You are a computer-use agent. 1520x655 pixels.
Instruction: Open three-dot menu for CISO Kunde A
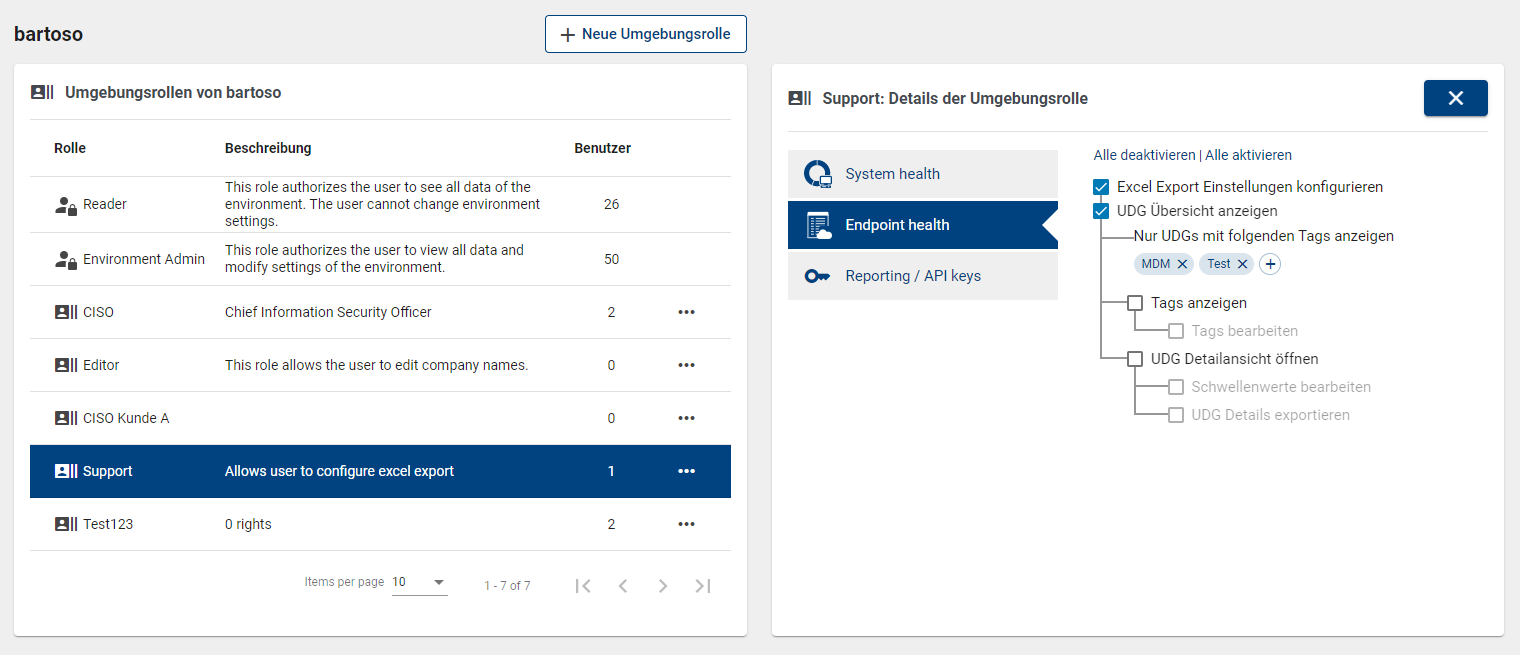coord(686,418)
